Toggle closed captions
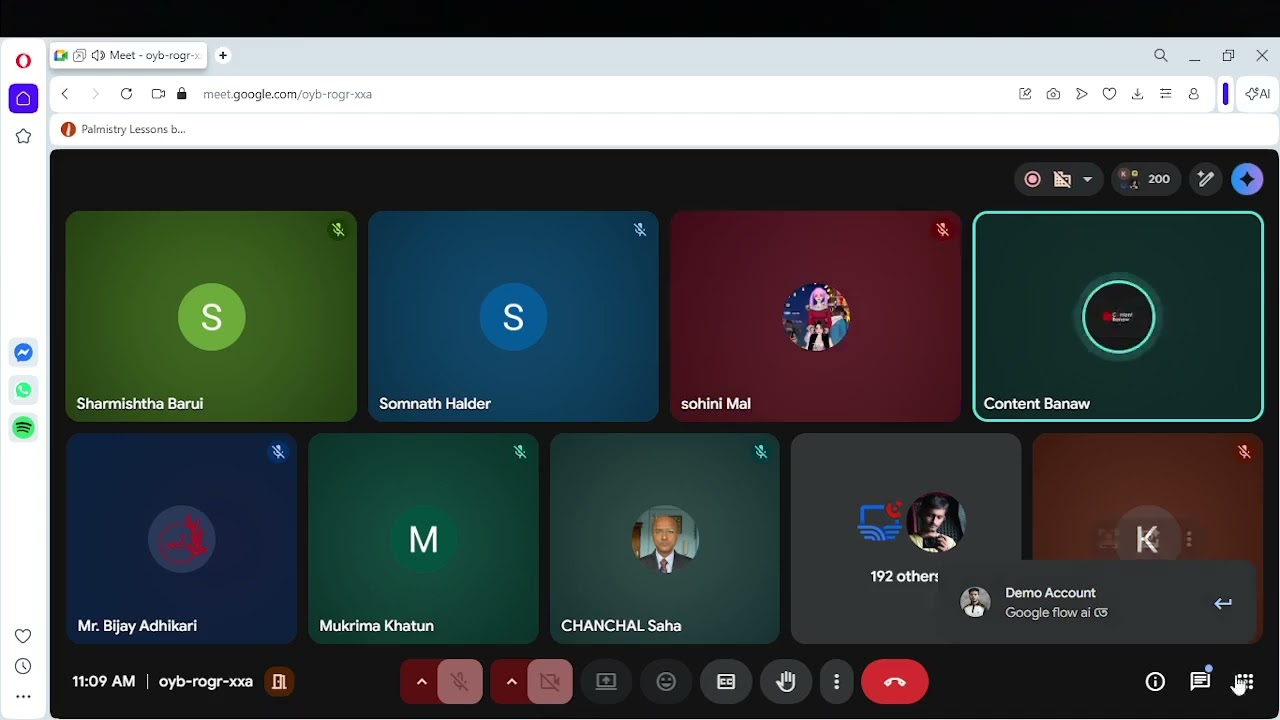Viewport: 1280px width, 720px height. click(726, 682)
